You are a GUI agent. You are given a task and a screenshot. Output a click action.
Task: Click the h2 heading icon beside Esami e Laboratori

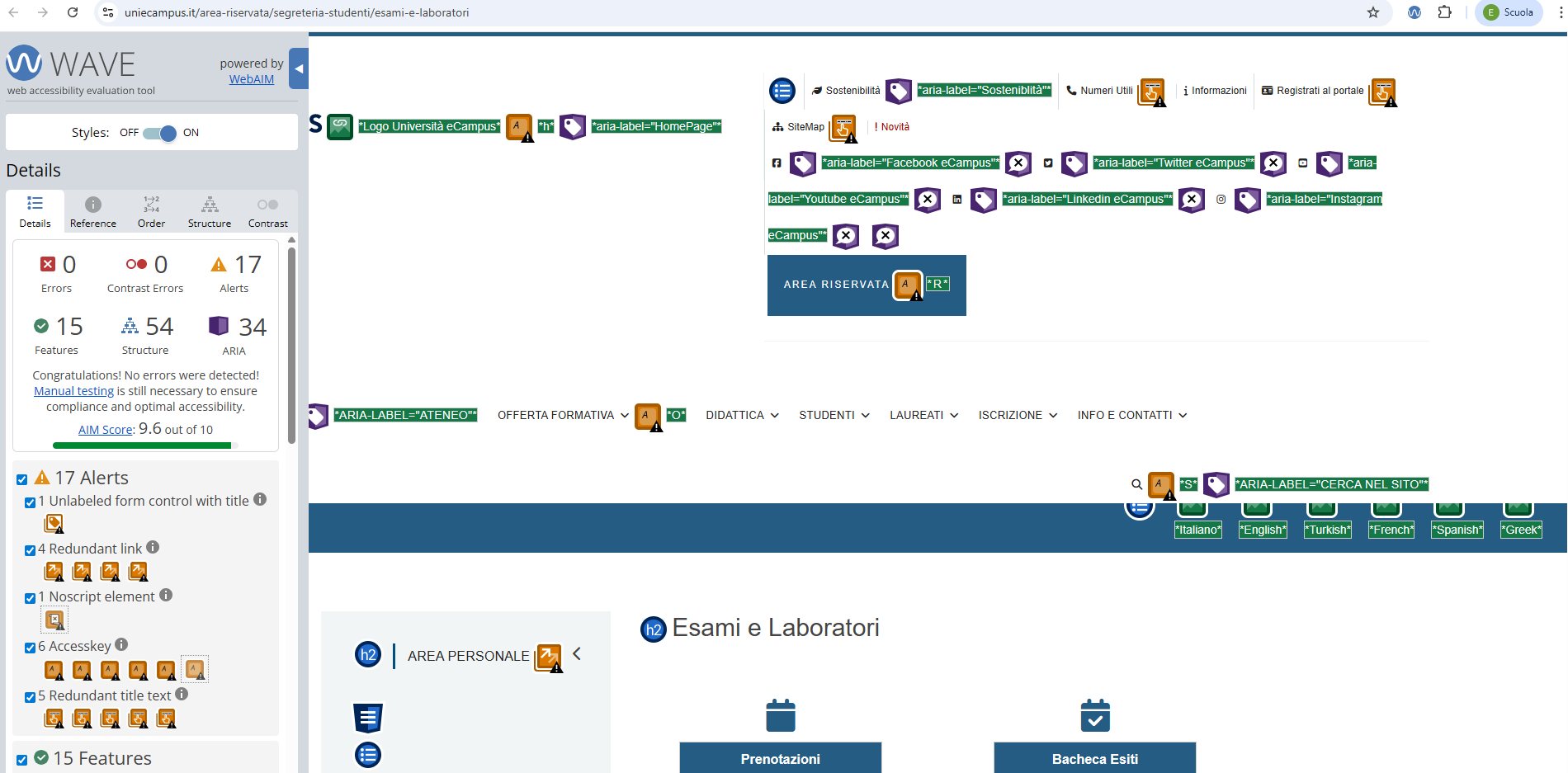654,629
